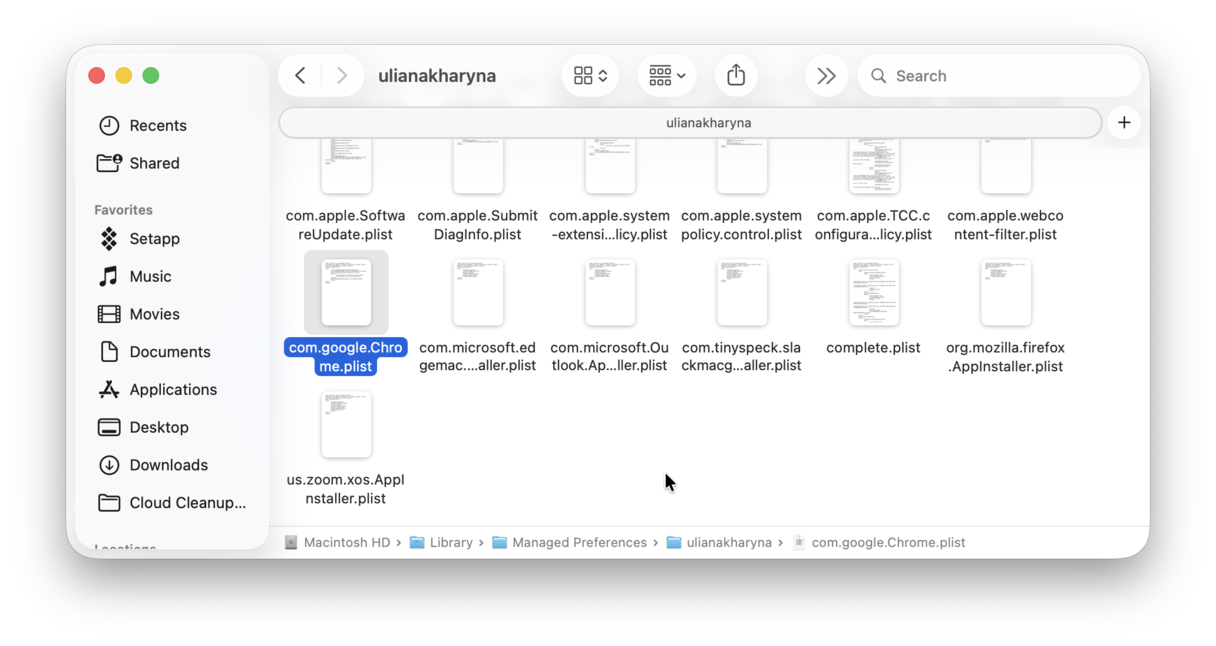Viewport: 1216px width, 646px height.
Task: Click the Share toolbar icon
Action: tap(736, 76)
